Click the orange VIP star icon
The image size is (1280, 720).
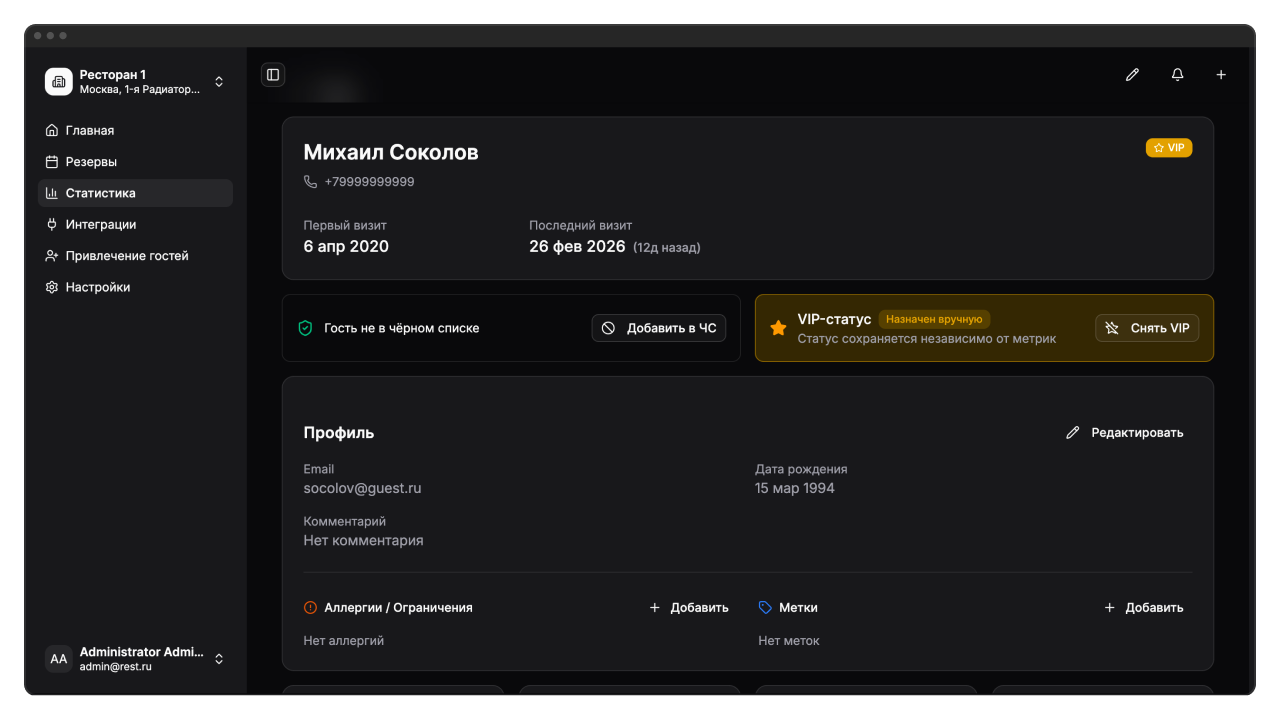(778, 328)
